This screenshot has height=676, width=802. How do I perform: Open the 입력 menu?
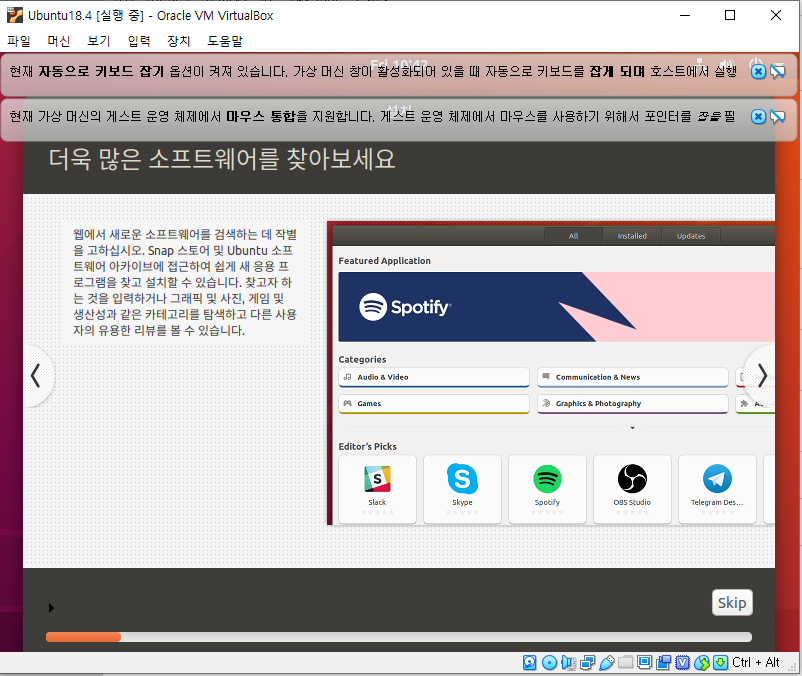coord(139,41)
